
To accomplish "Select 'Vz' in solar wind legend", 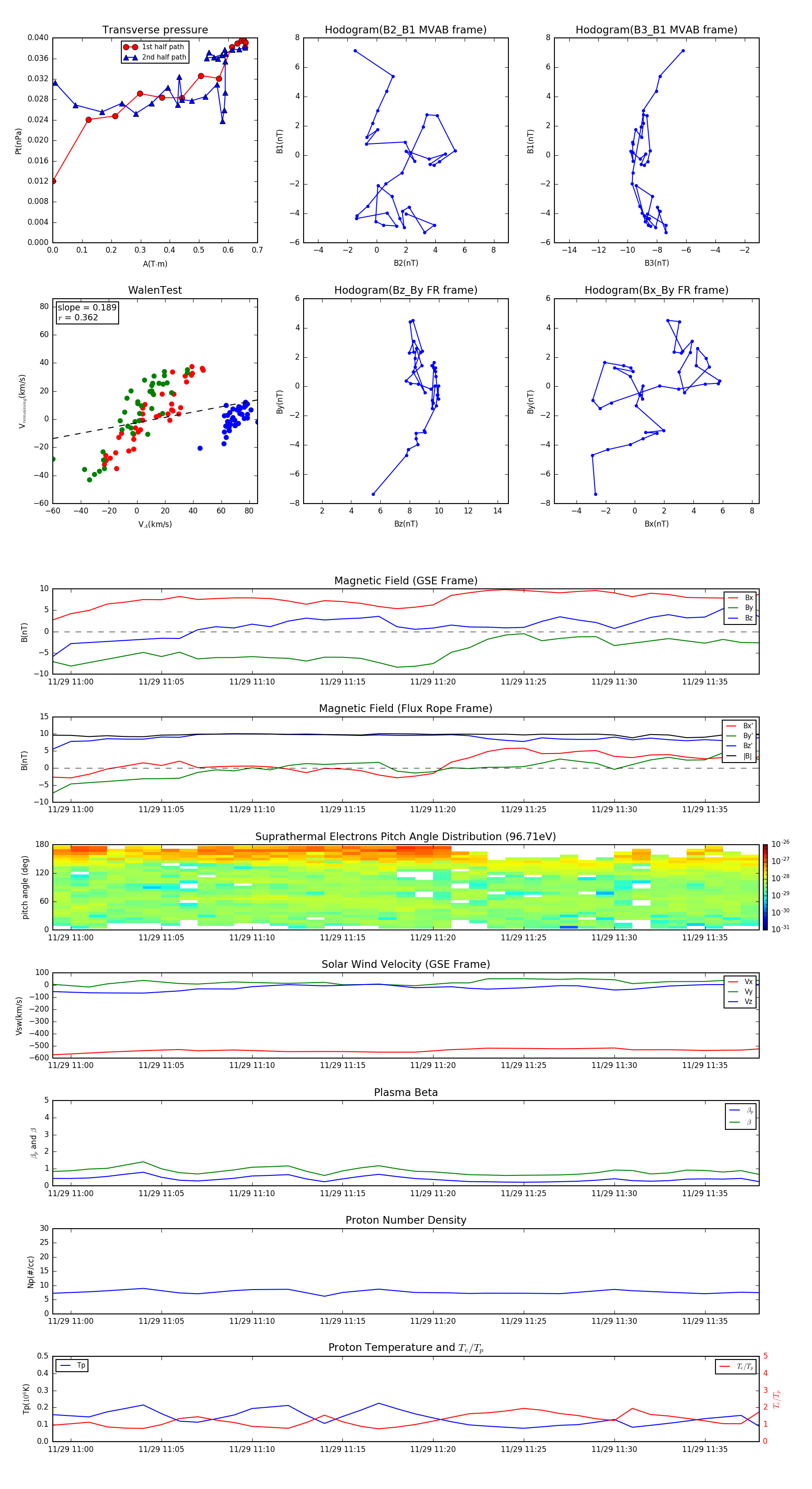I will click(x=741, y=1002).
